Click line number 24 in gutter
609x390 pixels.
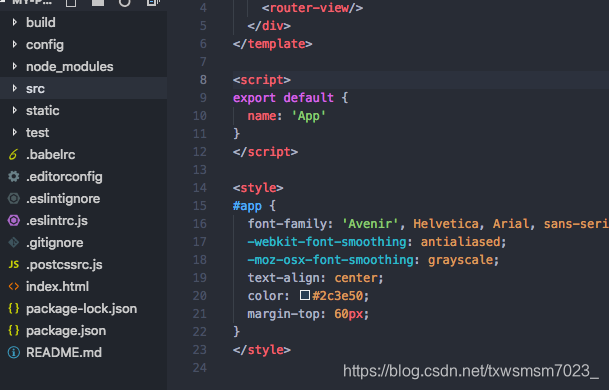click(200, 368)
